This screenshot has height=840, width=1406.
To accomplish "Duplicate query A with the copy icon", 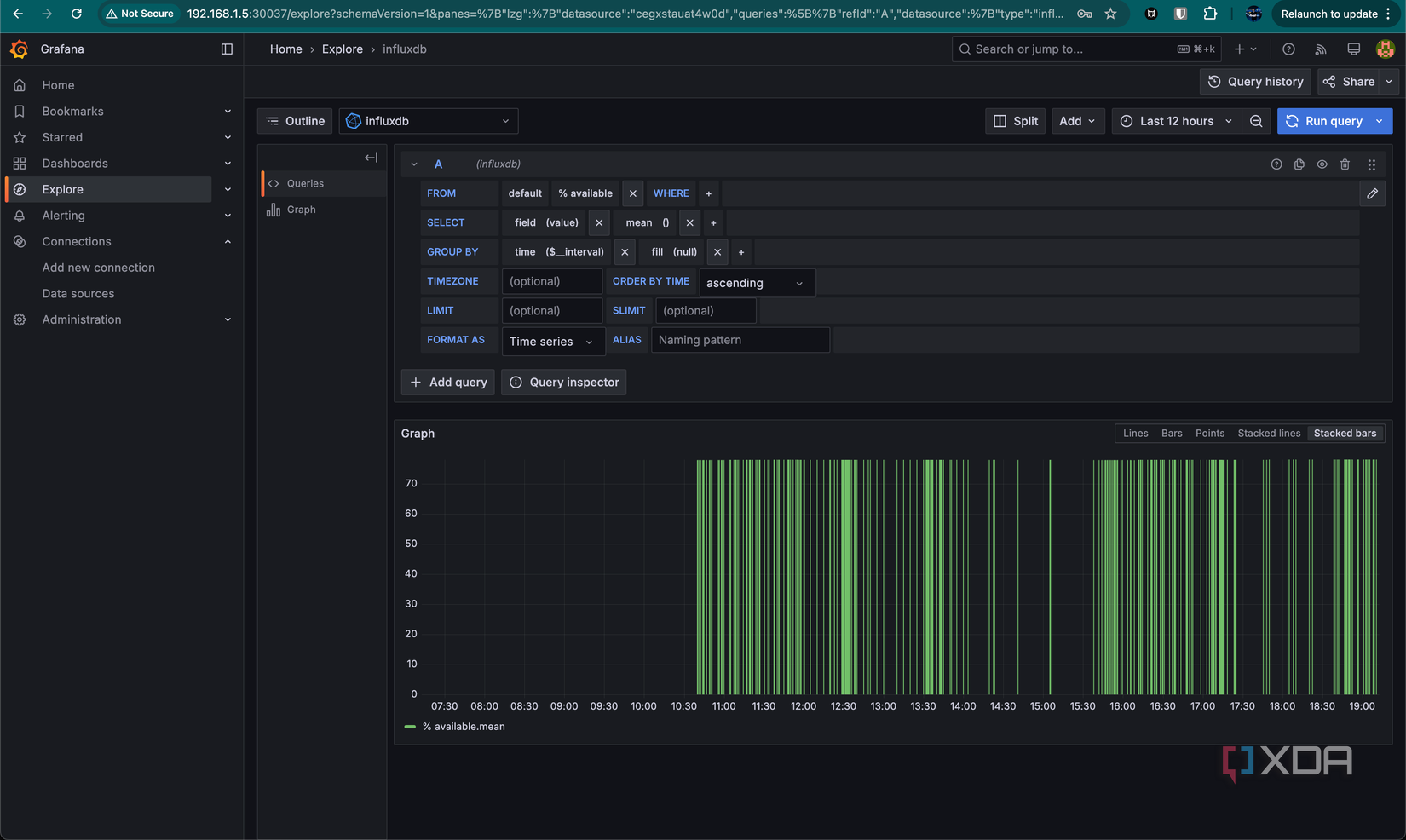I will tap(1299, 164).
